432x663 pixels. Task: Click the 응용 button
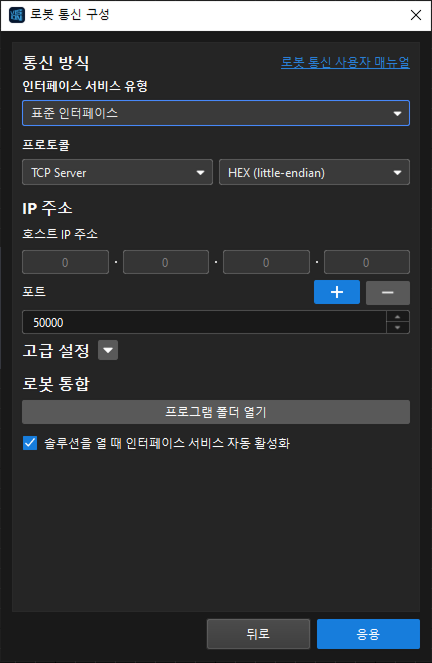coord(368,634)
